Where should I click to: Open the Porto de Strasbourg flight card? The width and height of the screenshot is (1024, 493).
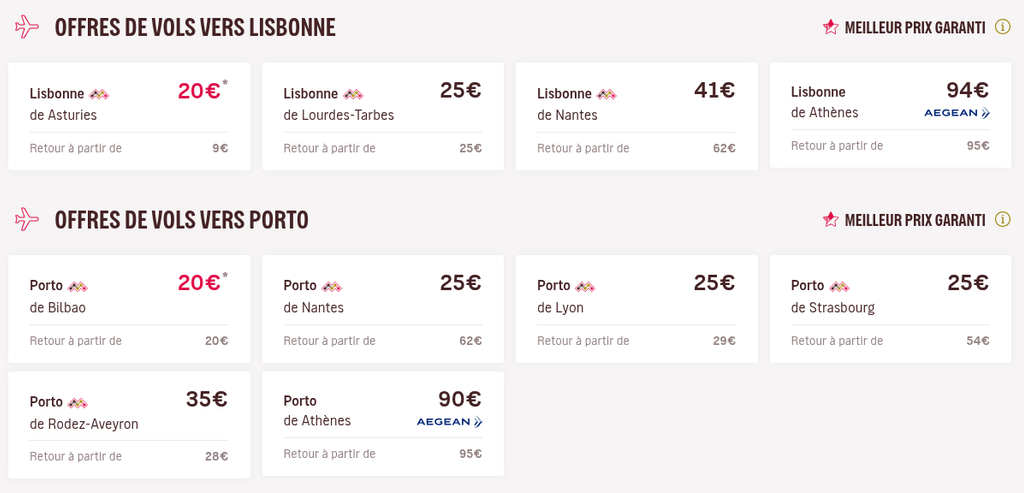(890, 309)
